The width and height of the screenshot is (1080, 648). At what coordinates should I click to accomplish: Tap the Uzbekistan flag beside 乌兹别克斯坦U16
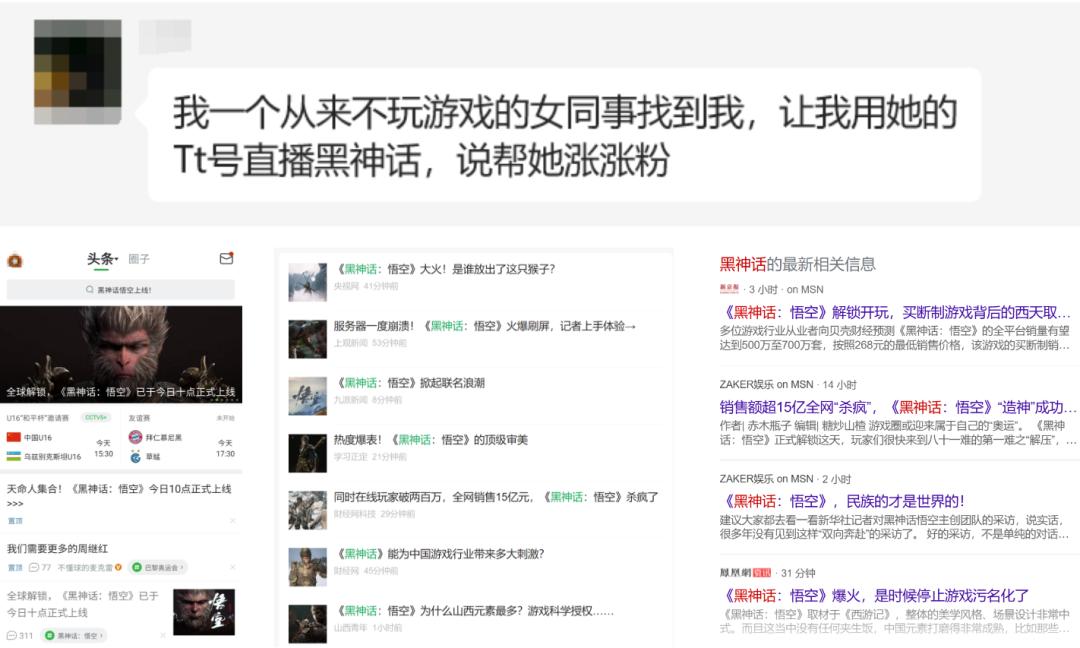point(14,456)
